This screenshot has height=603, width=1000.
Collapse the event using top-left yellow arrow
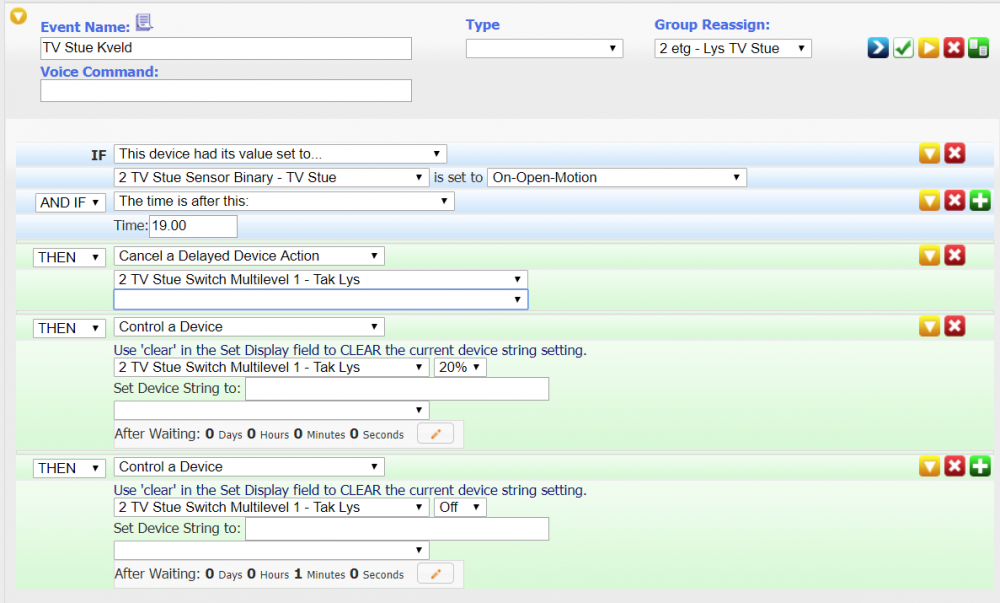tap(18, 16)
